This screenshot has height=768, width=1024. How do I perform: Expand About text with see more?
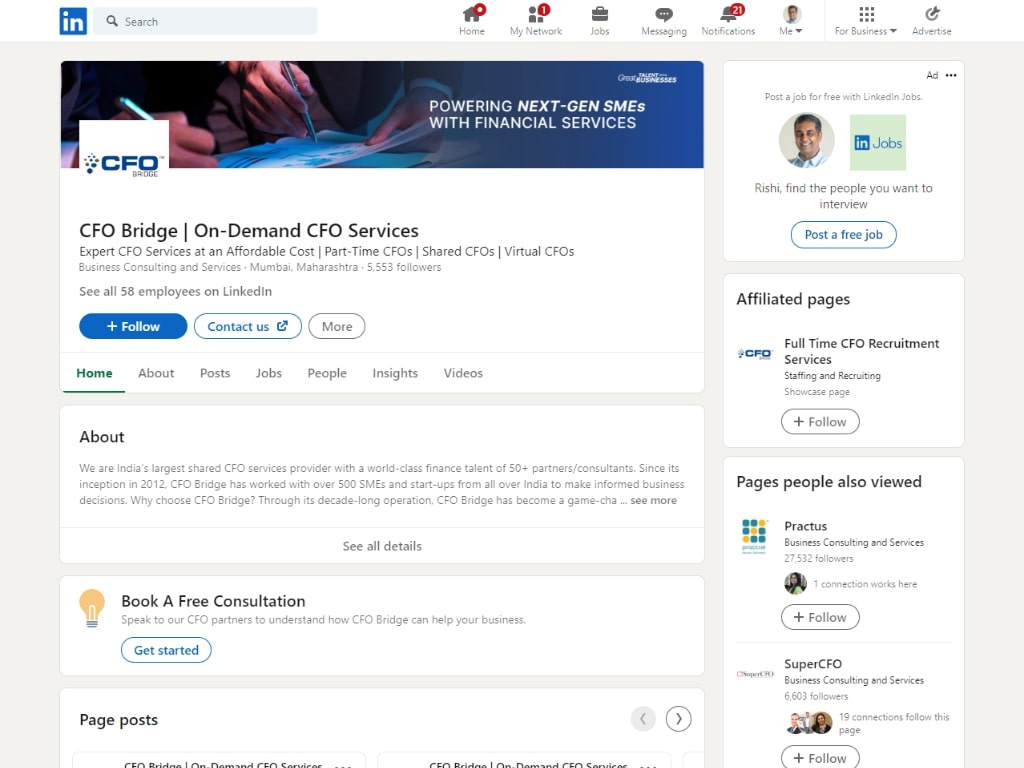(653, 500)
